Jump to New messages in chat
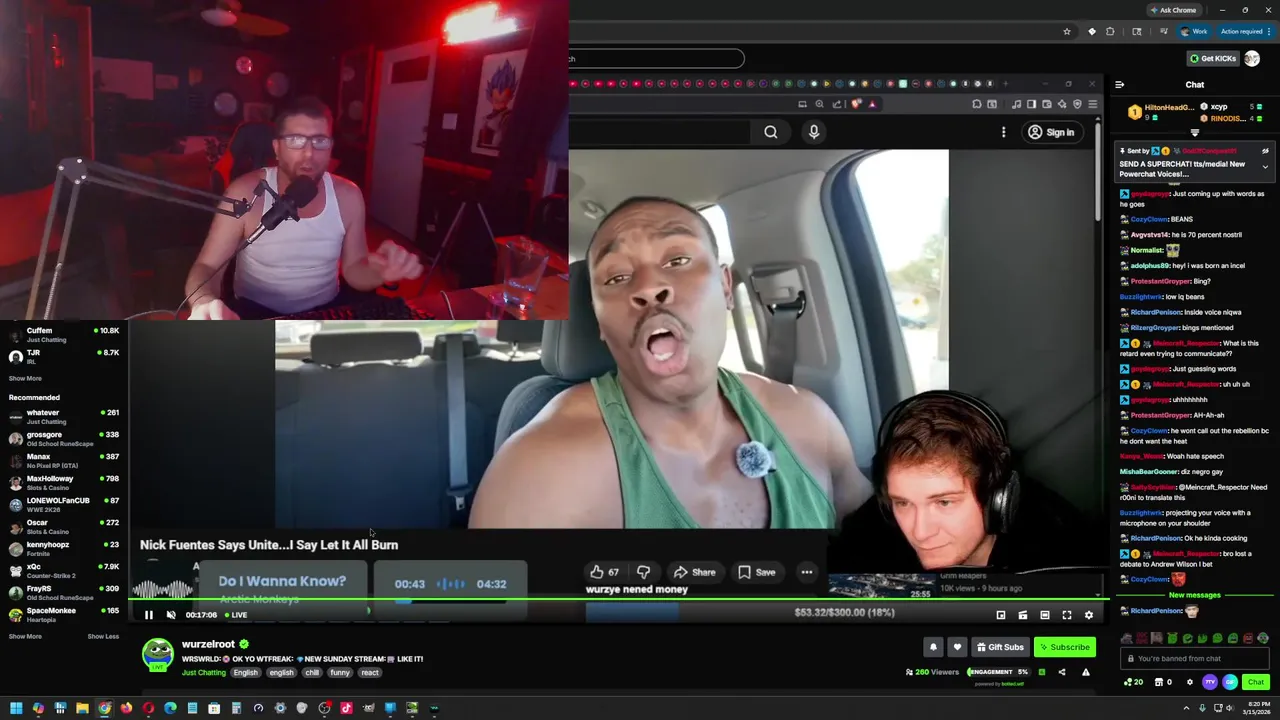Viewport: 1280px width, 720px height. (x=1194, y=595)
